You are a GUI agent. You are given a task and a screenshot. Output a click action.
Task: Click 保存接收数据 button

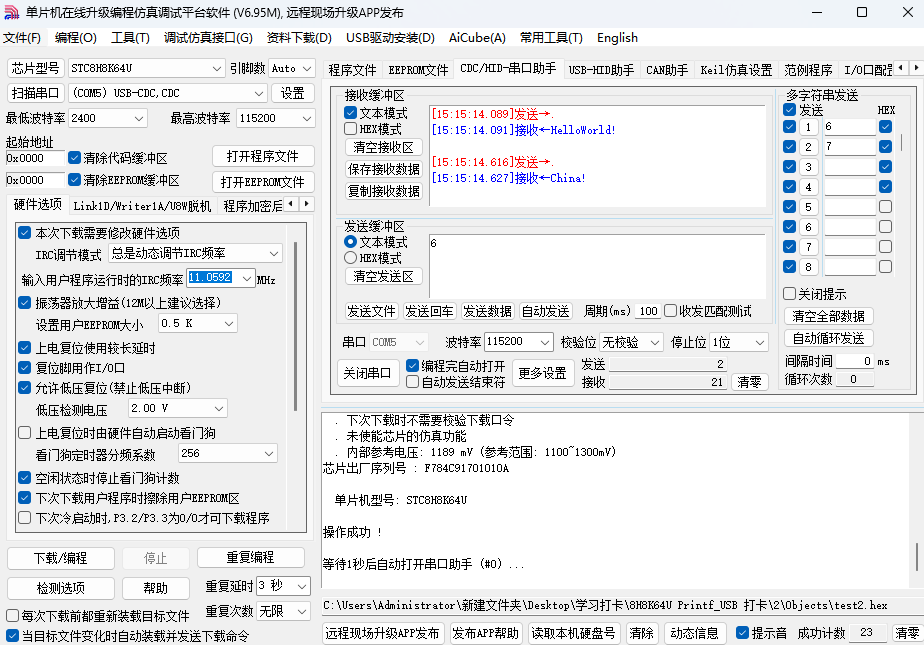(384, 169)
